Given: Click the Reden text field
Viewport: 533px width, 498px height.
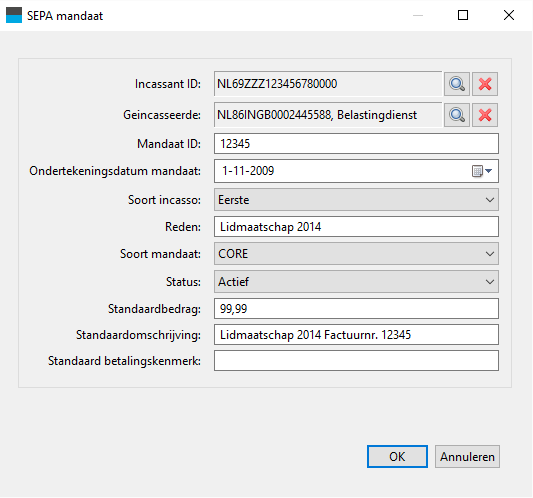Looking at the screenshot, I should coord(356,226).
